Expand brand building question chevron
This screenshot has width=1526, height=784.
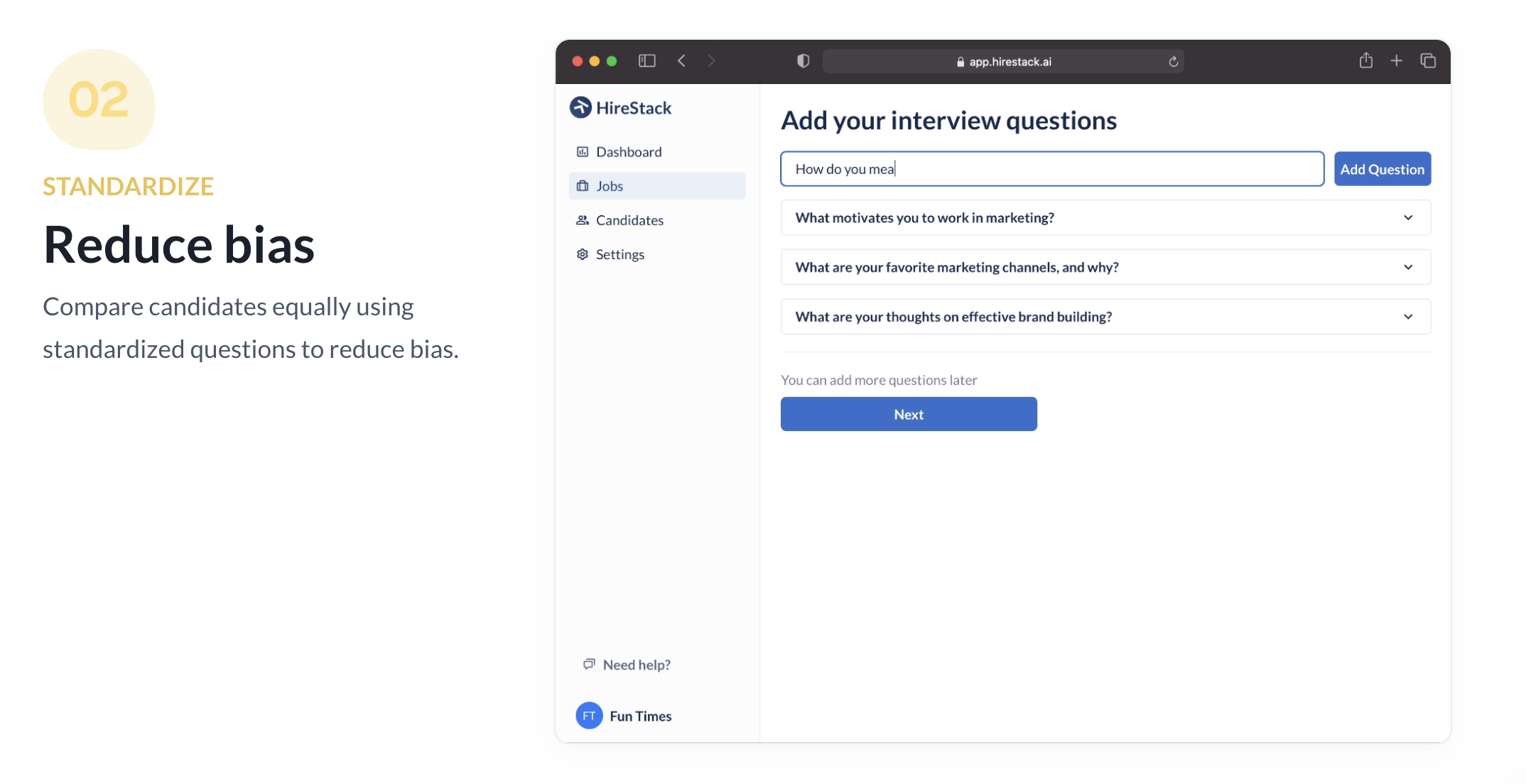point(1408,317)
